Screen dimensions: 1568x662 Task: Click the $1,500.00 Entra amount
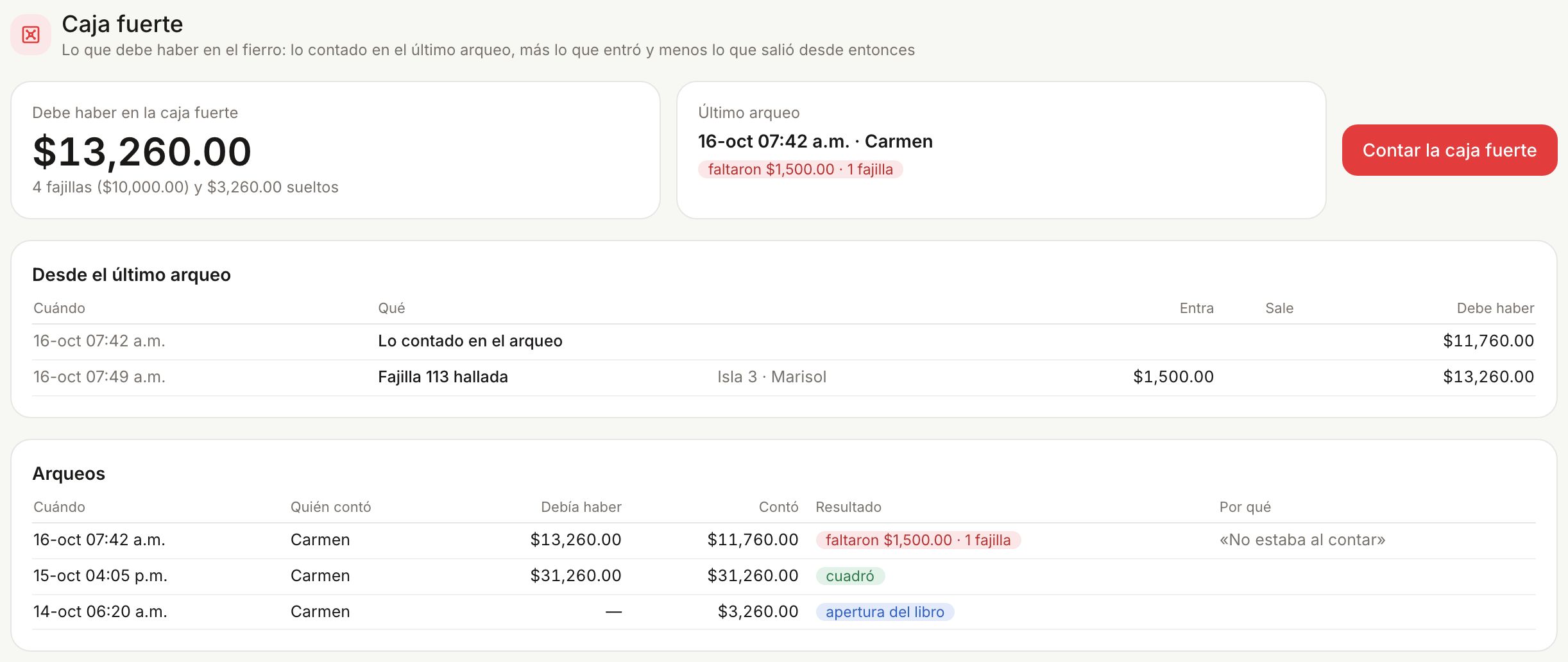click(x=1173, y=377)
